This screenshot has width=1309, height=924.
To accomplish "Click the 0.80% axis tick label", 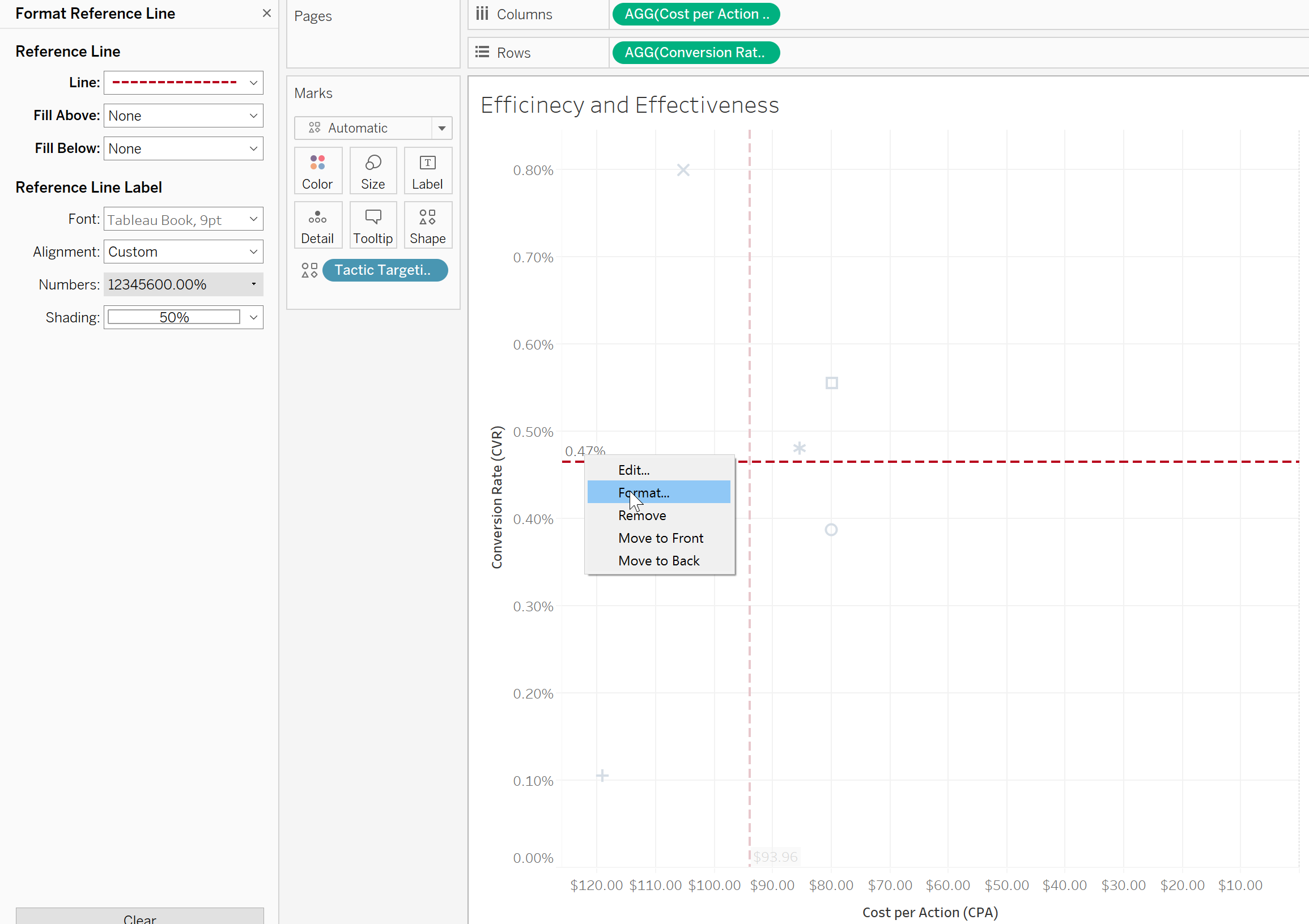I will [x=533, y=171].
